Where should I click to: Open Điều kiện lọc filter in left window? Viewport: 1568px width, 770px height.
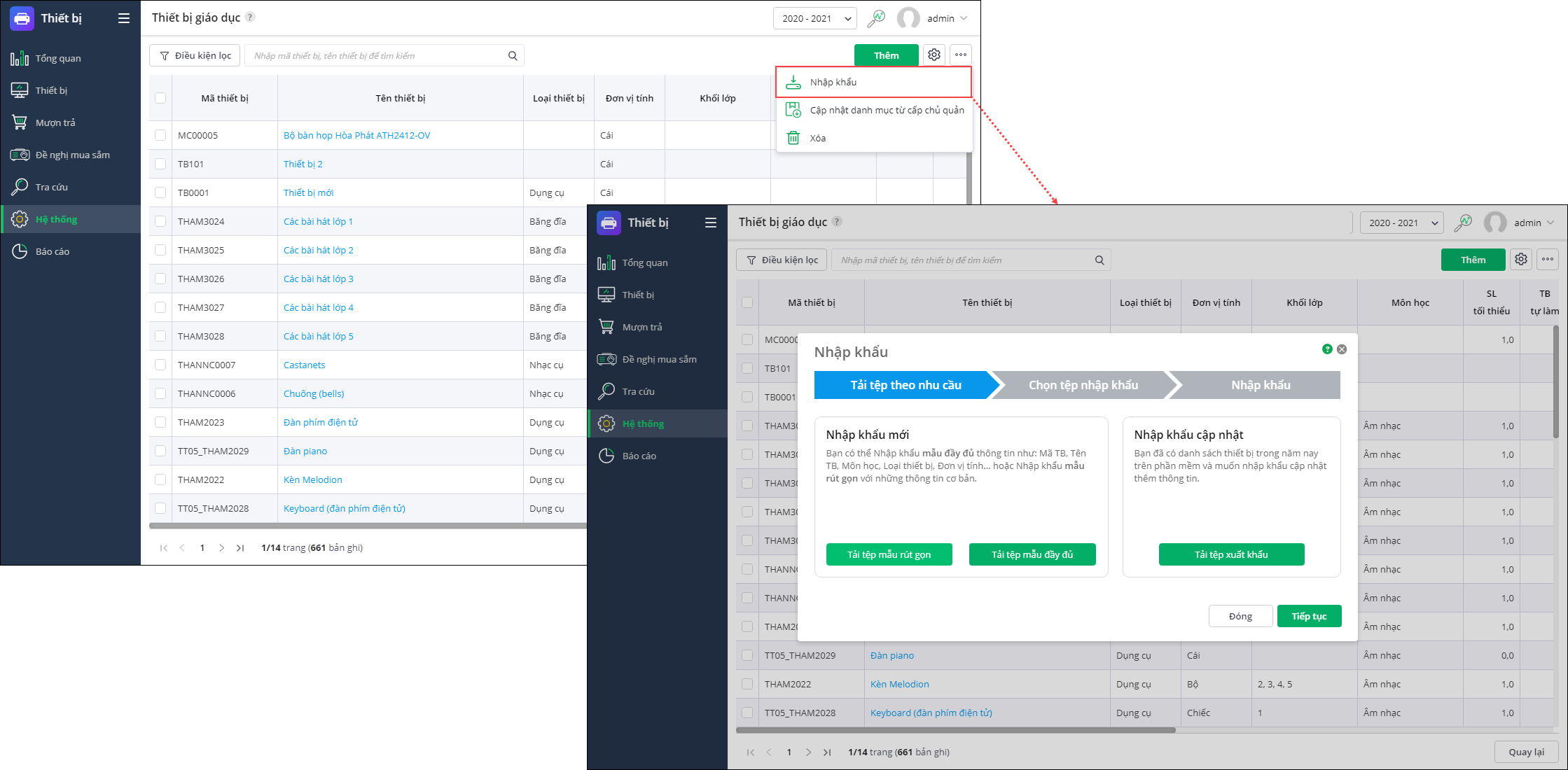coord(195,55)
